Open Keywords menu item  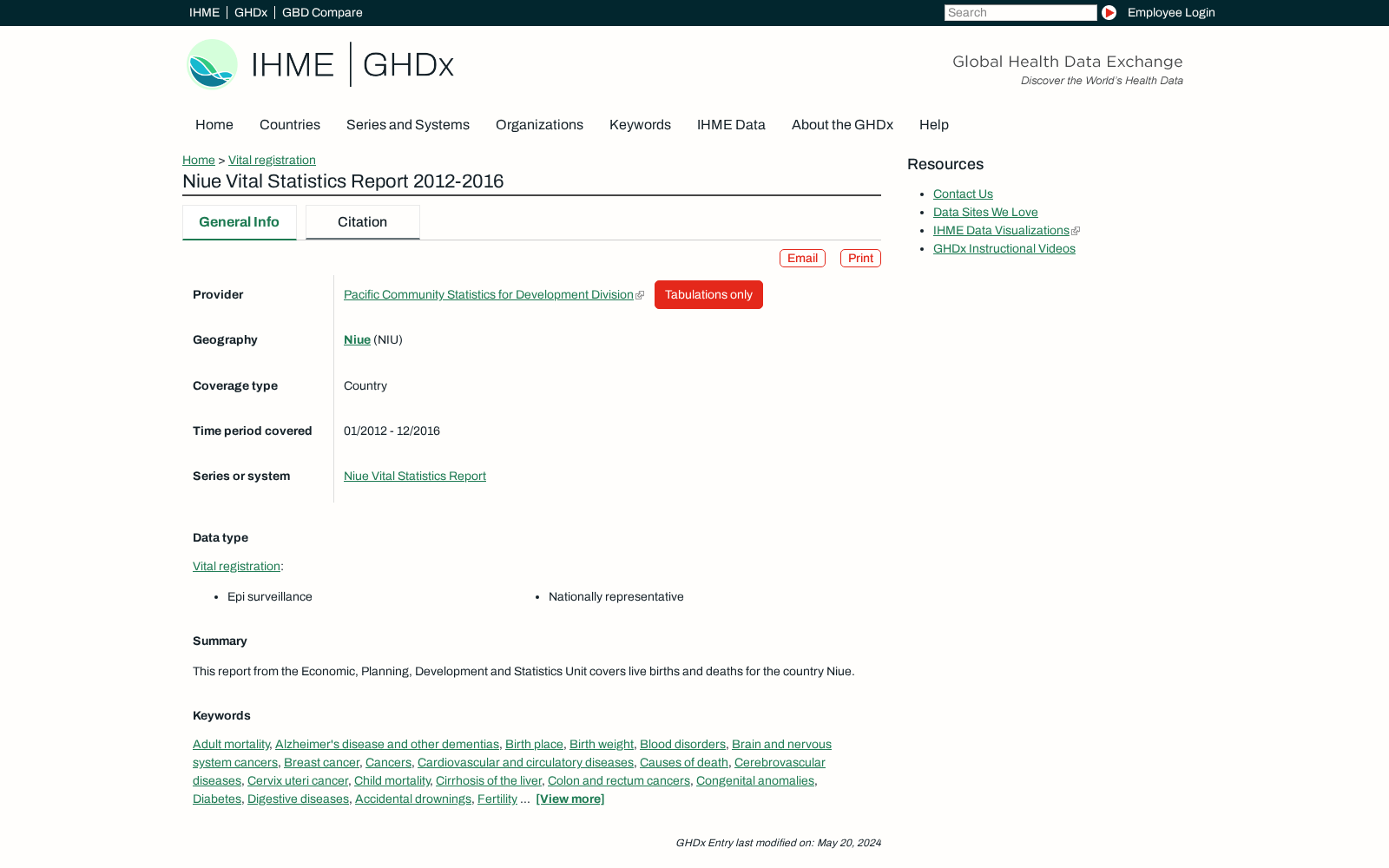tap(640, 125)
